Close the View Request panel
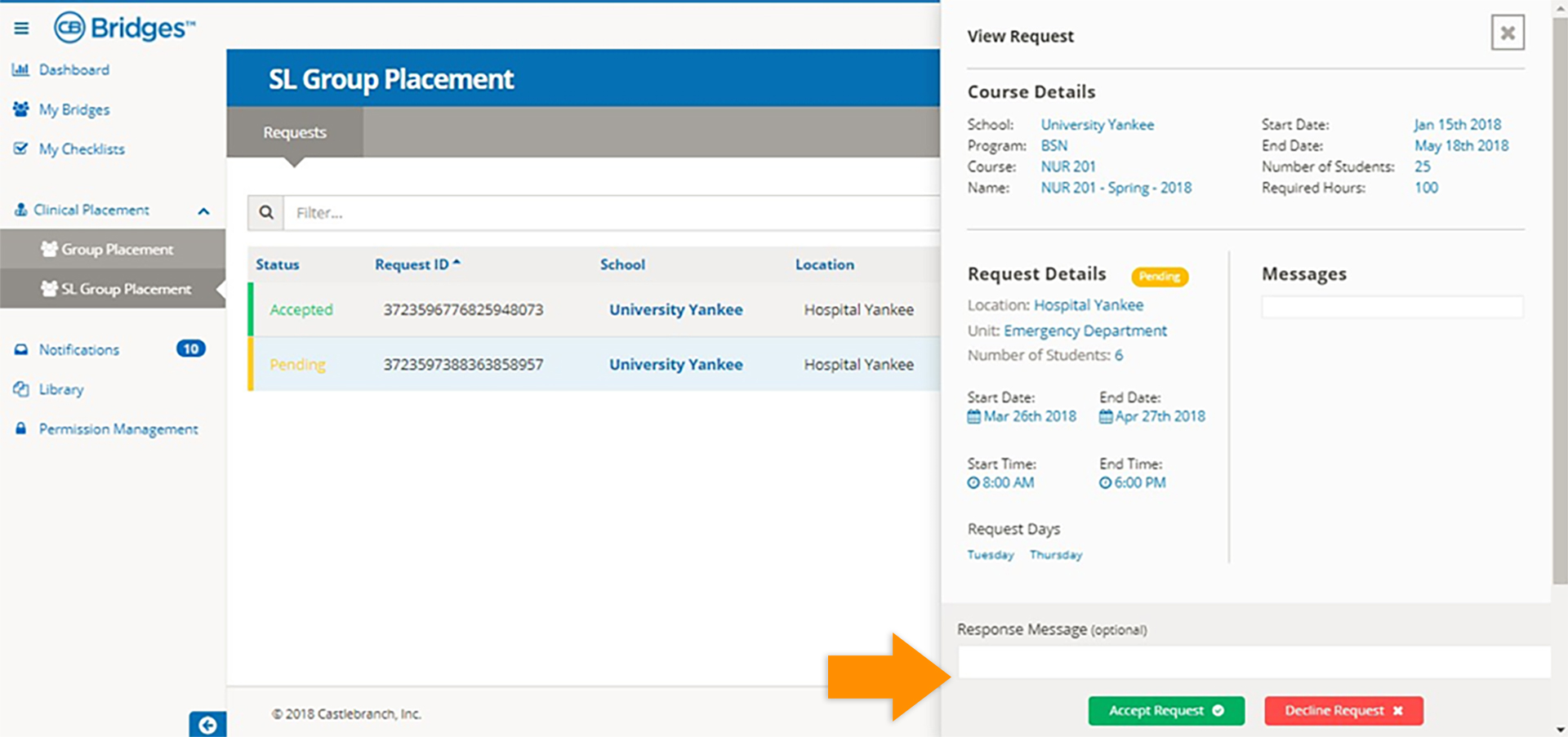The width and height of the screenshot is (1568, 737). tap(1508, 33)
